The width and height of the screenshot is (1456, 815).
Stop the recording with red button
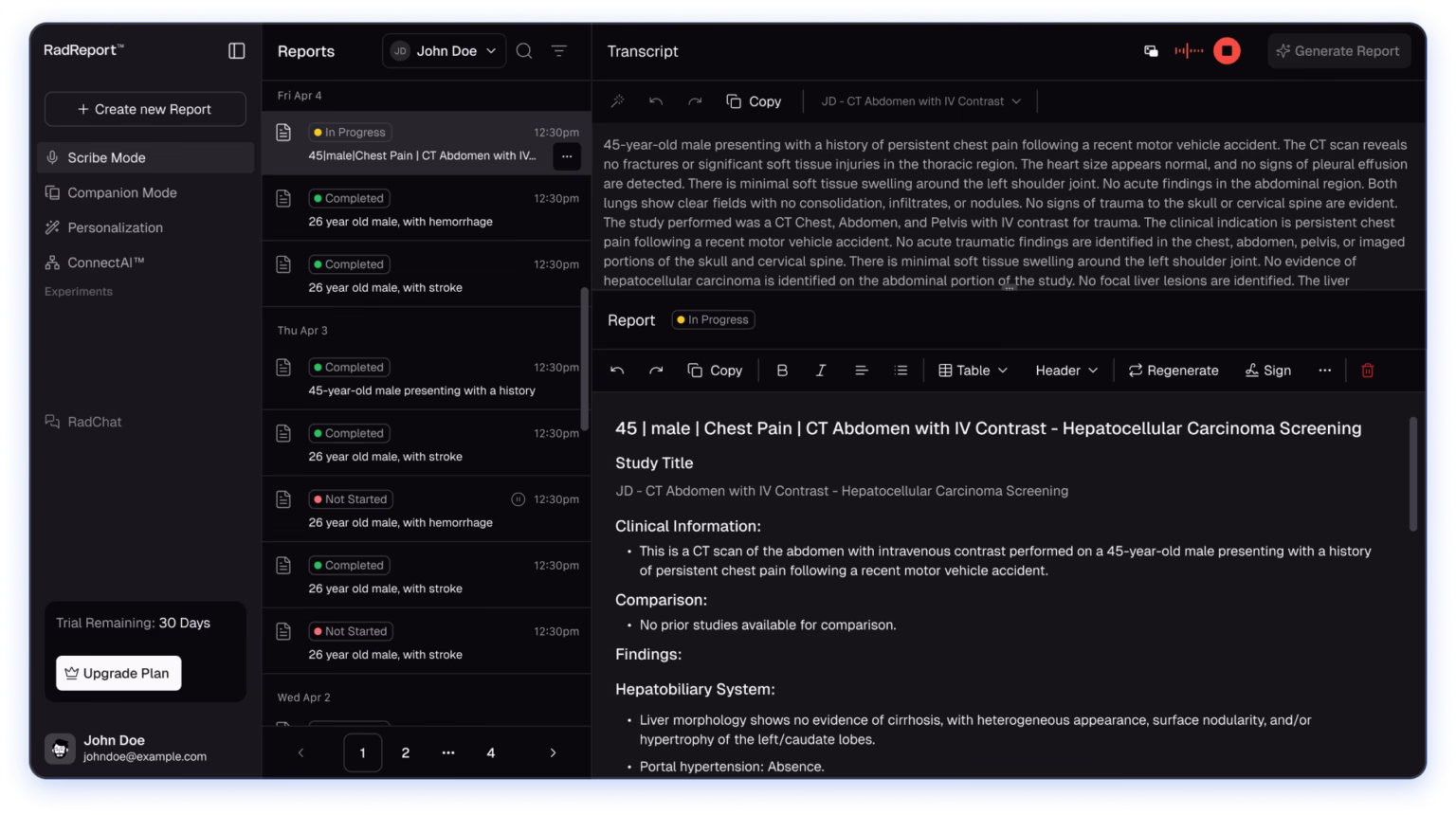pyautogui.click(x=1227, y=51)
